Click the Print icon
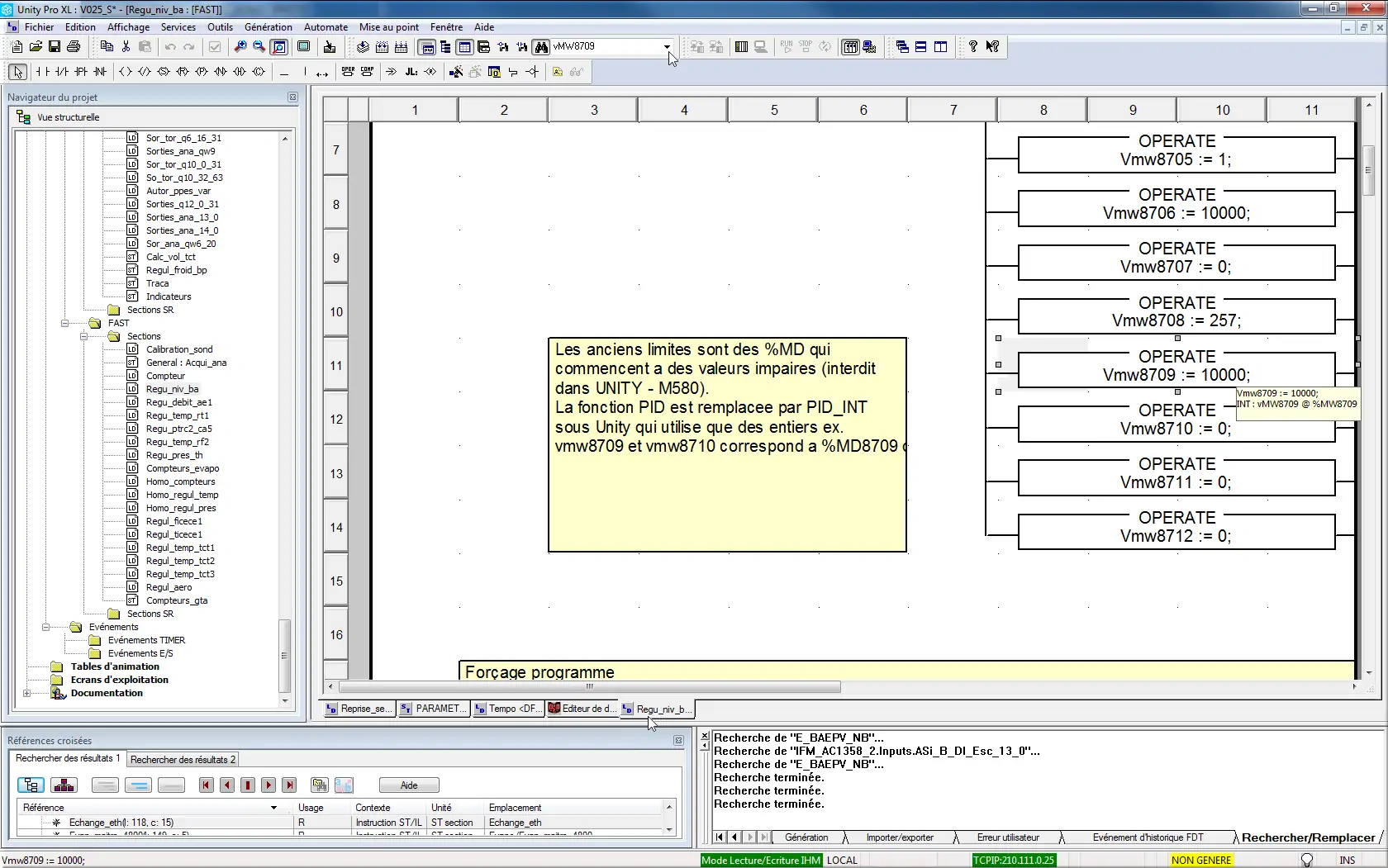Screen dimensions: 1388x868 point(74,47)
